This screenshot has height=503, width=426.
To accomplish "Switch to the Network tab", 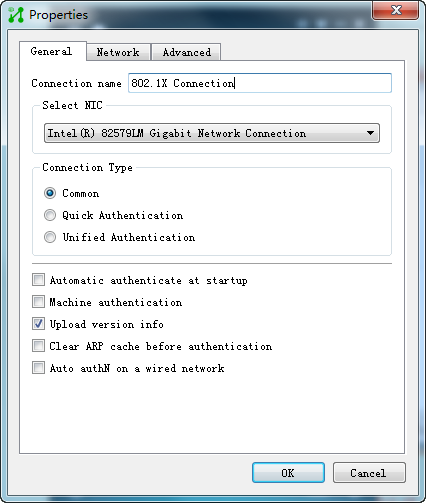I will [118, 52].
